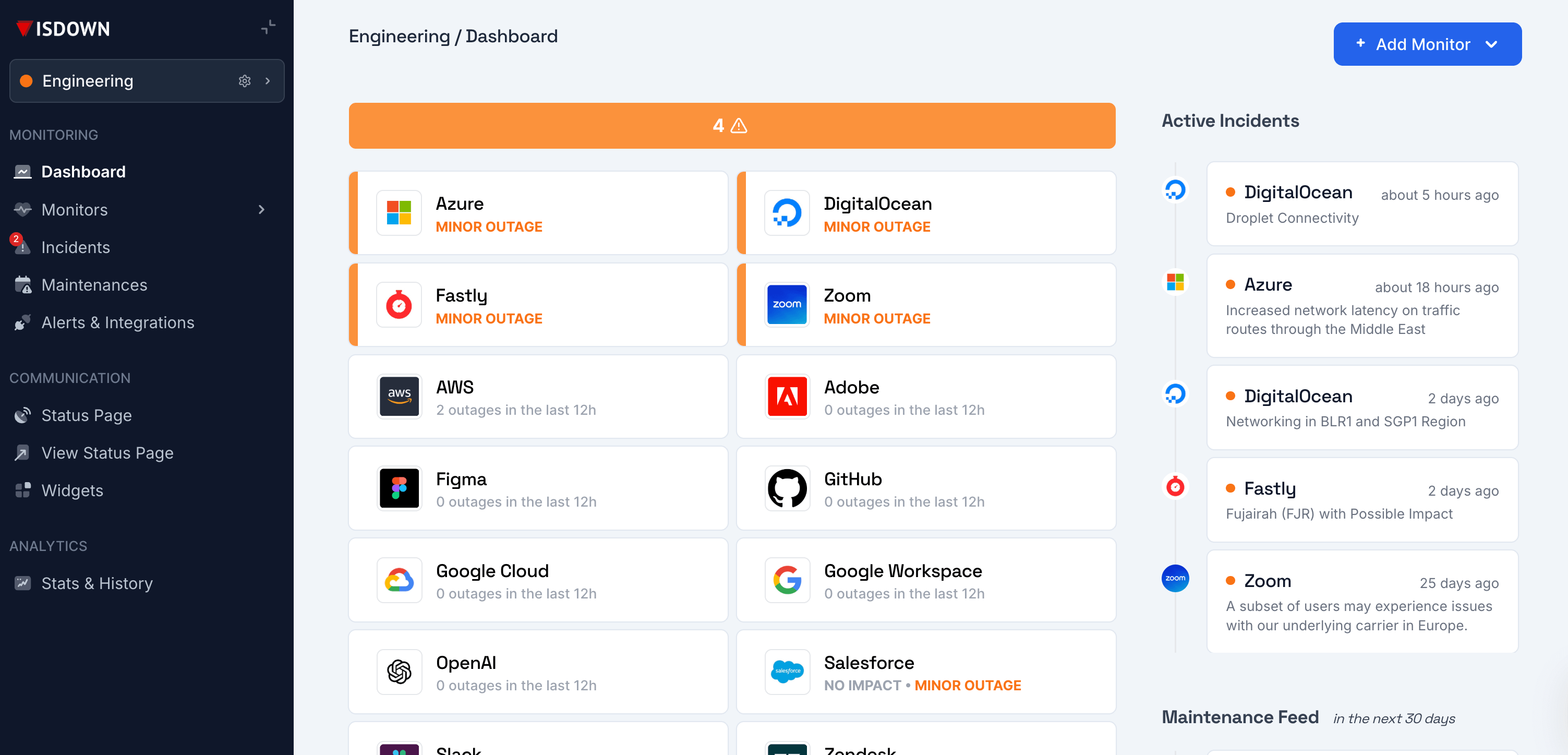
Task: Click the Active Incidents heading
Action: tap(1230, 121)
